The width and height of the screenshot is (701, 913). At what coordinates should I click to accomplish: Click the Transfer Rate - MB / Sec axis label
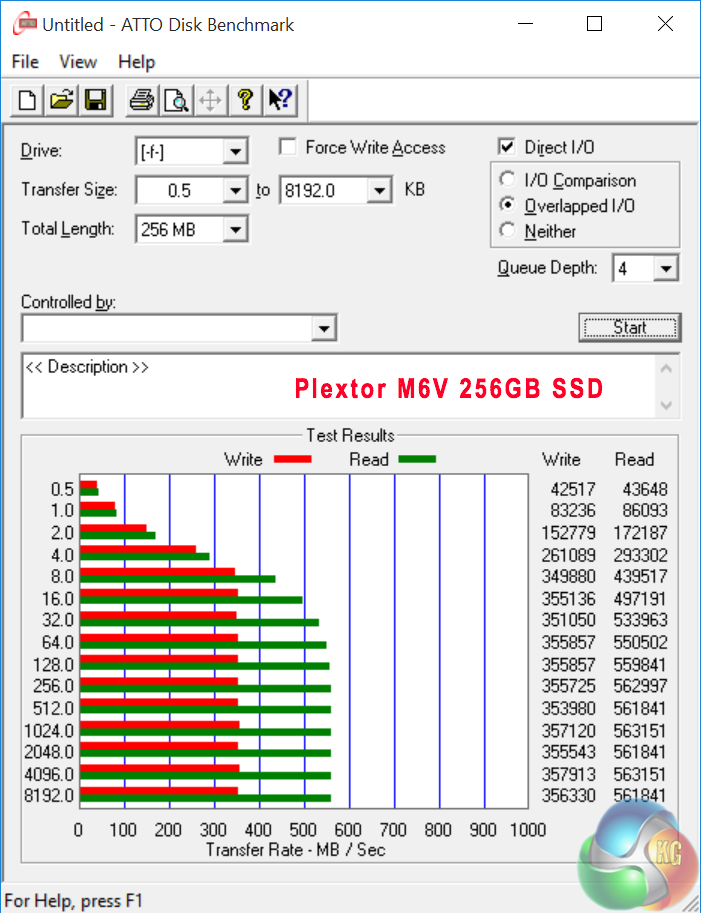(x=295, y=850)
